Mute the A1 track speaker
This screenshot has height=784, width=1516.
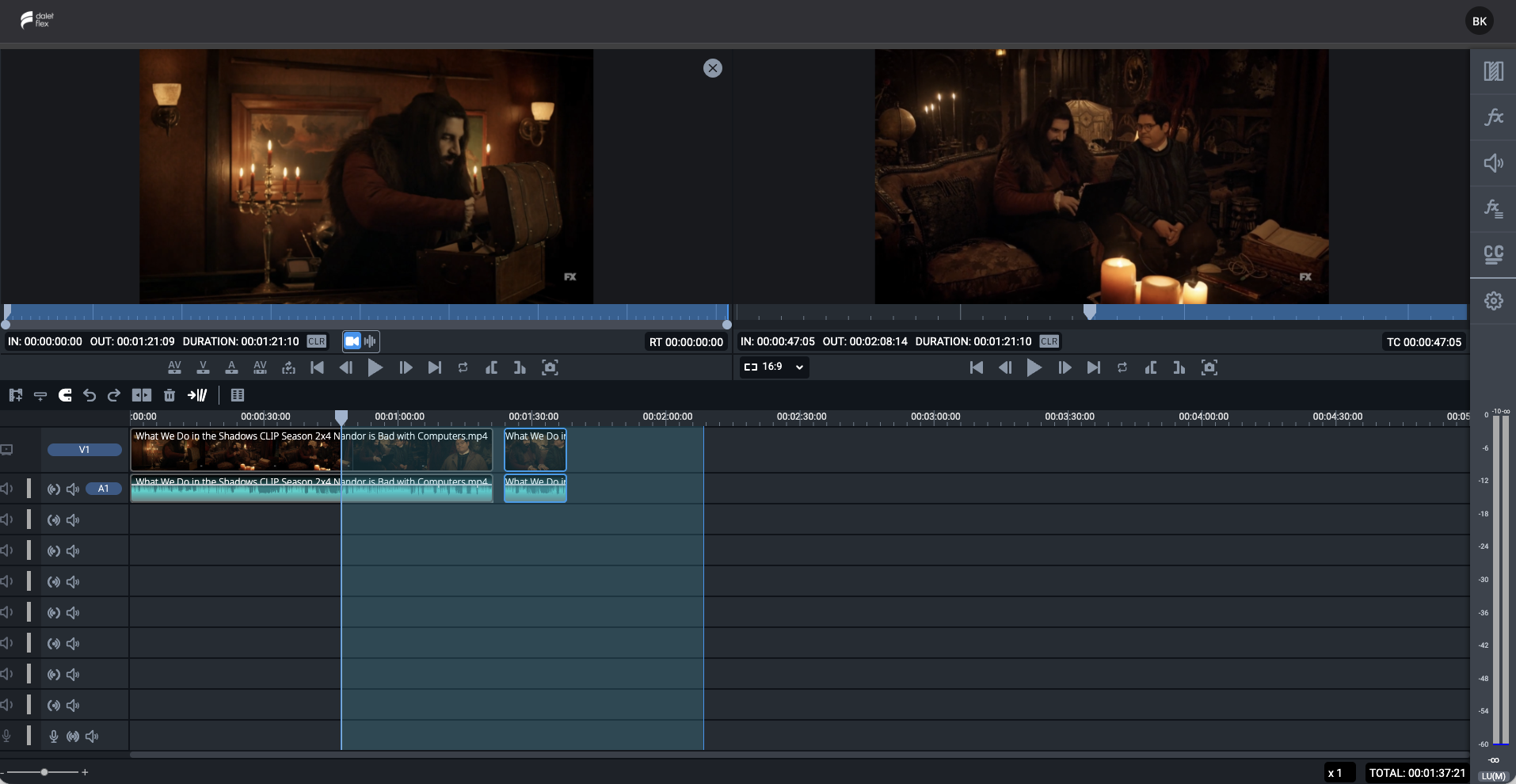pyautogui.click(x=73, y=489)
